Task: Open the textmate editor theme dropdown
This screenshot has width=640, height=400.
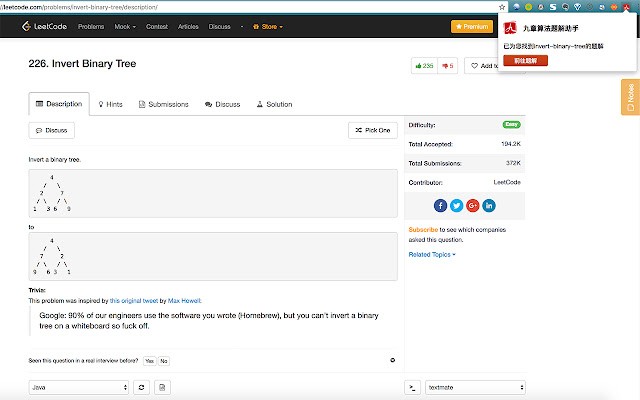Action: point(476,387)
